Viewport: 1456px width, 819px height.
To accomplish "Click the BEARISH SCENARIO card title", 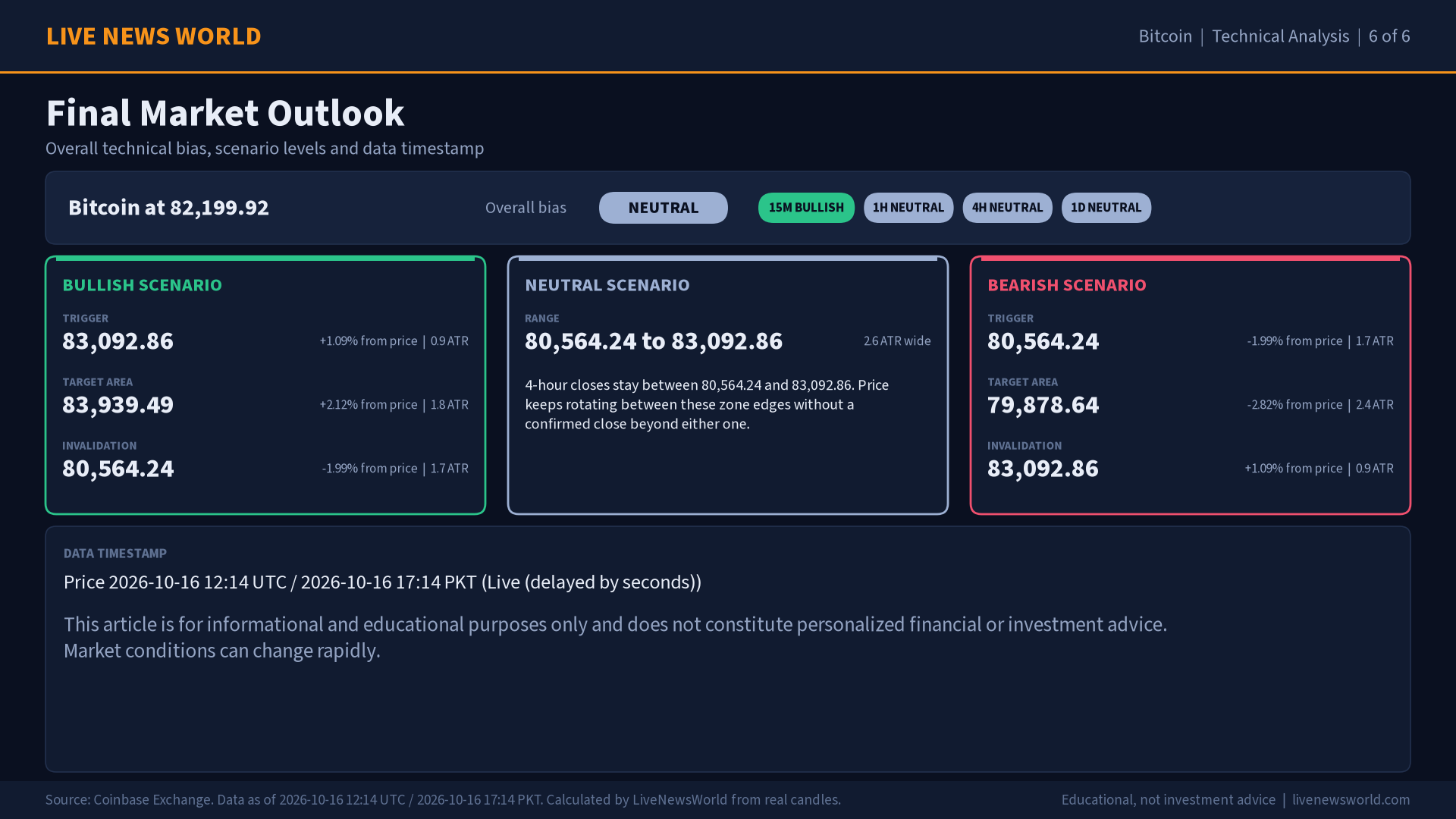I will click(1067, 285).
